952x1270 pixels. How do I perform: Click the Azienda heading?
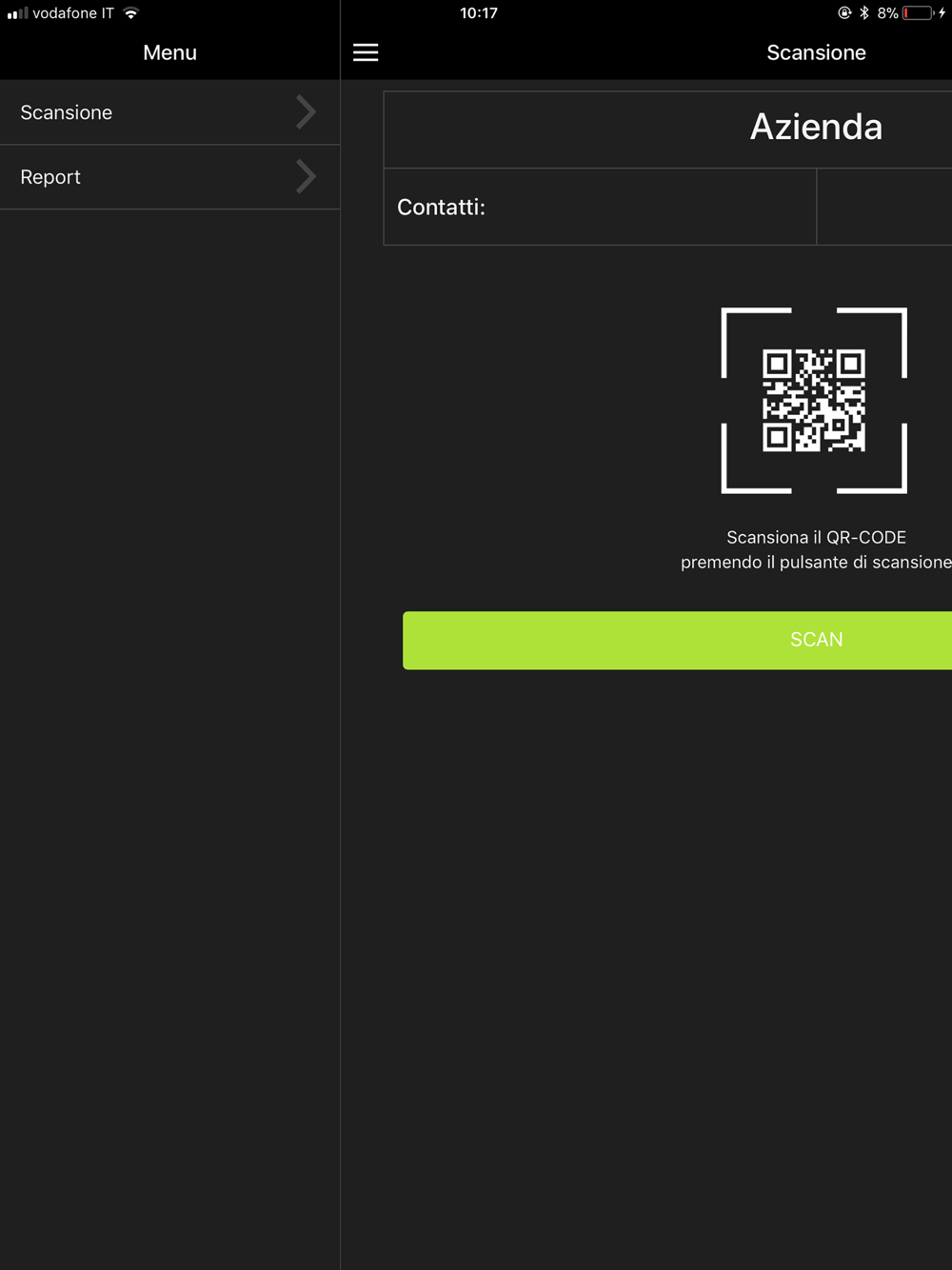click(x=816, y=127)
